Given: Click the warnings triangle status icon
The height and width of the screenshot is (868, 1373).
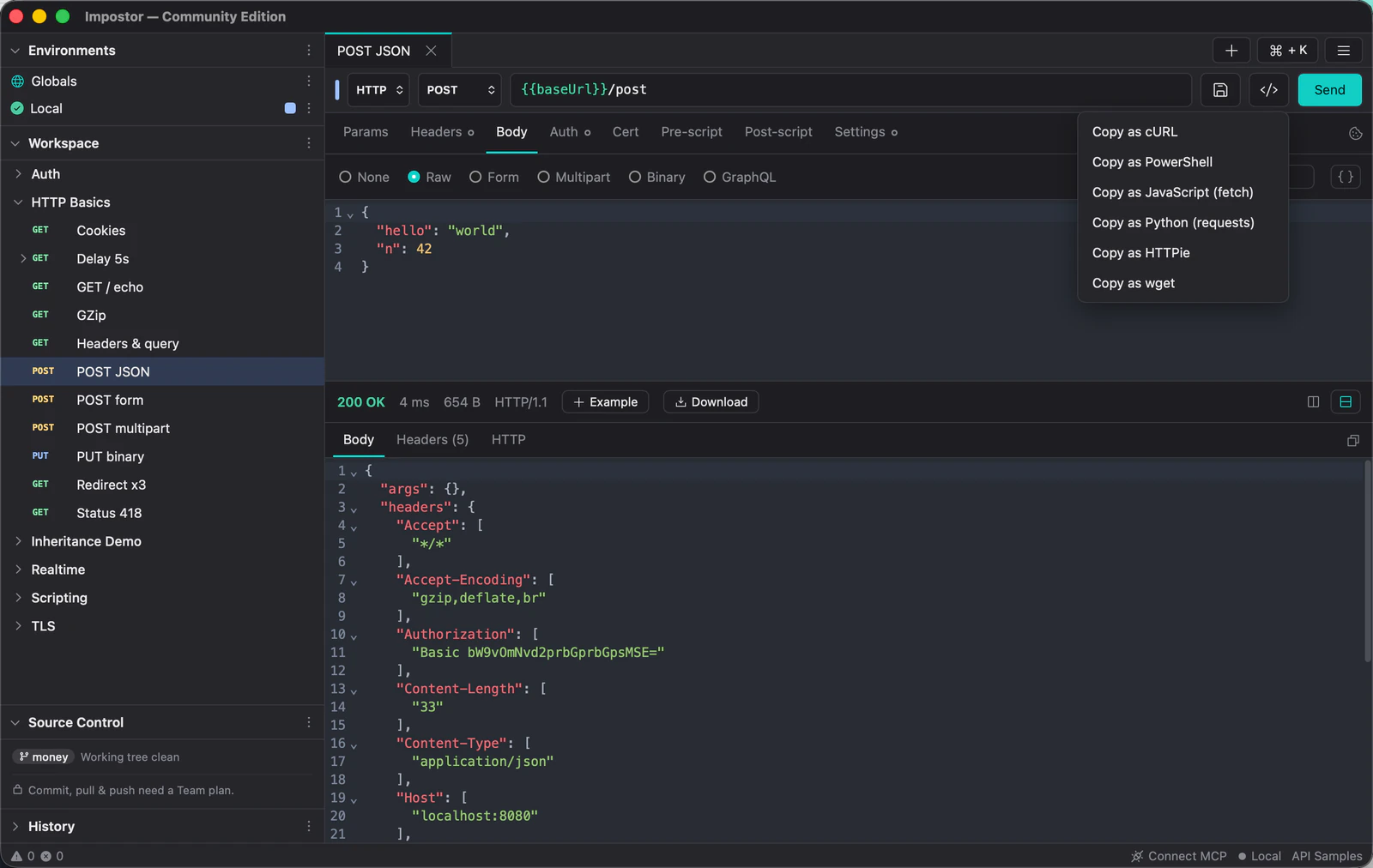Looking at the screenshot, I should coord(16,856).
